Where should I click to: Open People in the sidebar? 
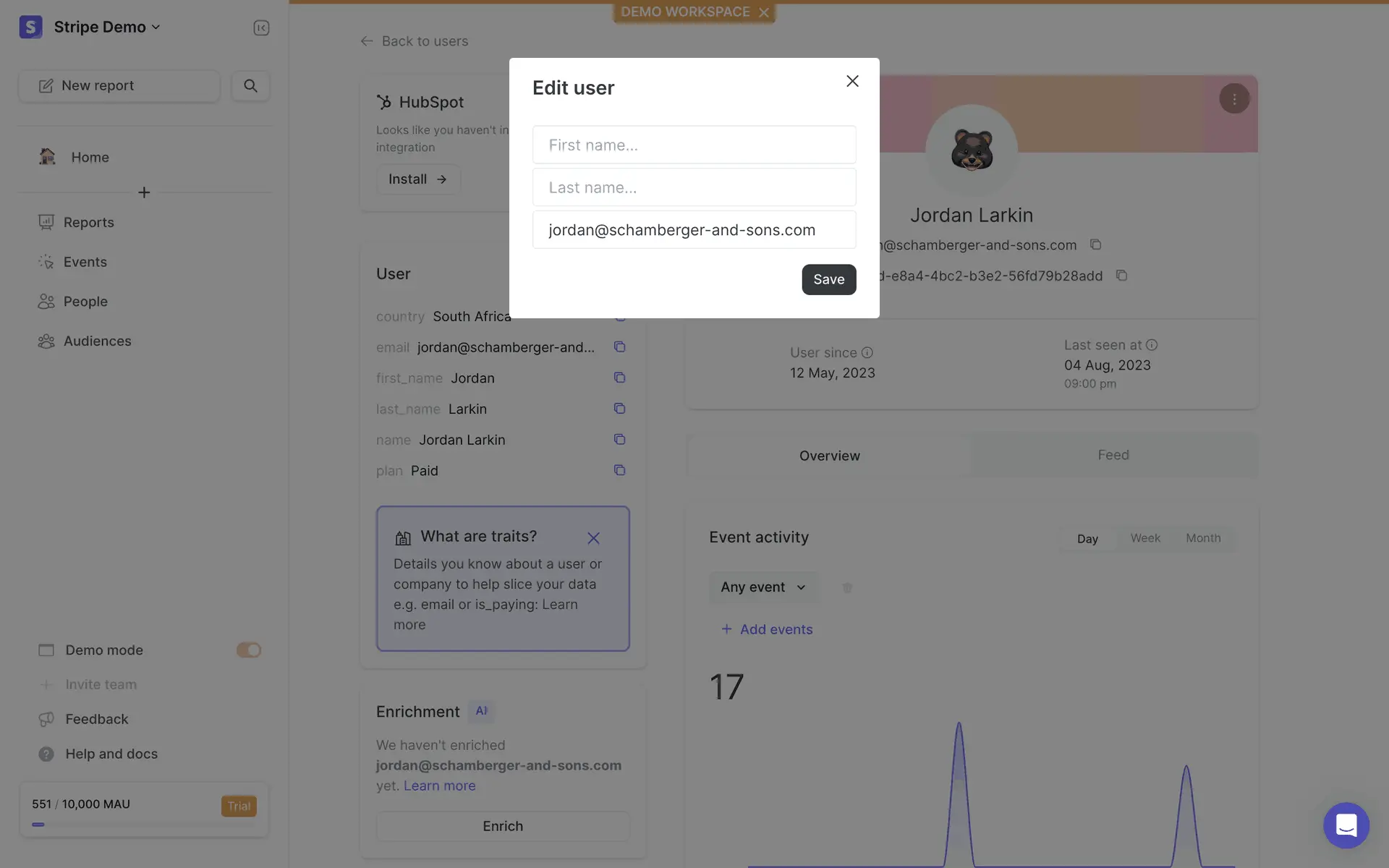click(85, 302)
